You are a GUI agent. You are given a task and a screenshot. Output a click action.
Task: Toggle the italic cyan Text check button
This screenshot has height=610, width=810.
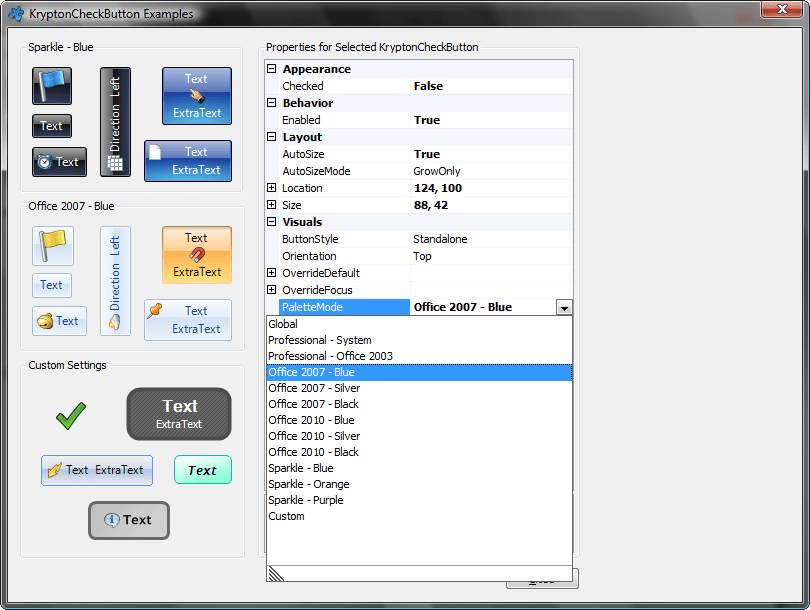tap(202, 470)
